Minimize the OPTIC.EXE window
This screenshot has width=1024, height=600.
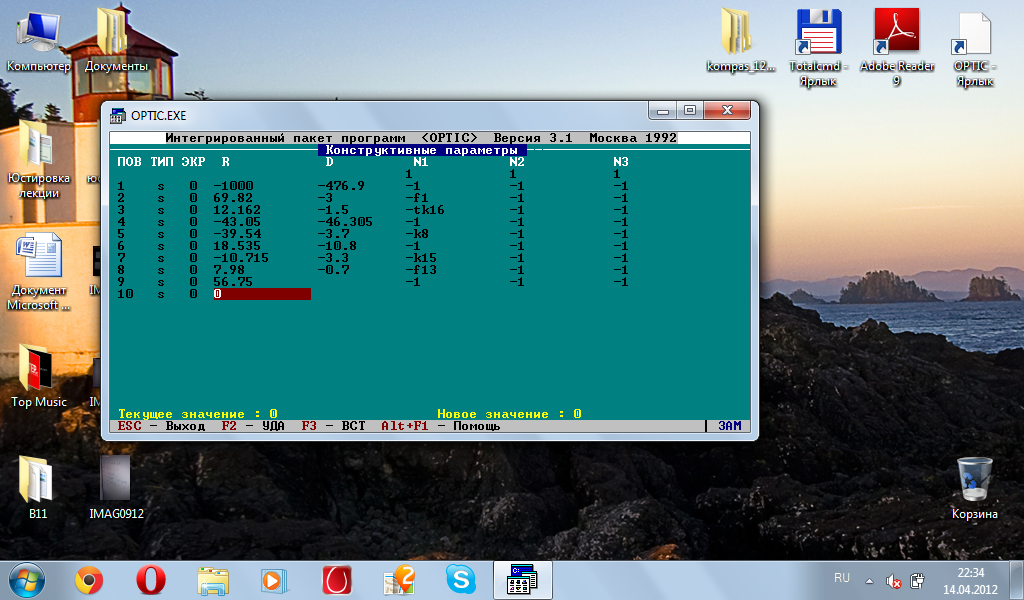[663, 110]
